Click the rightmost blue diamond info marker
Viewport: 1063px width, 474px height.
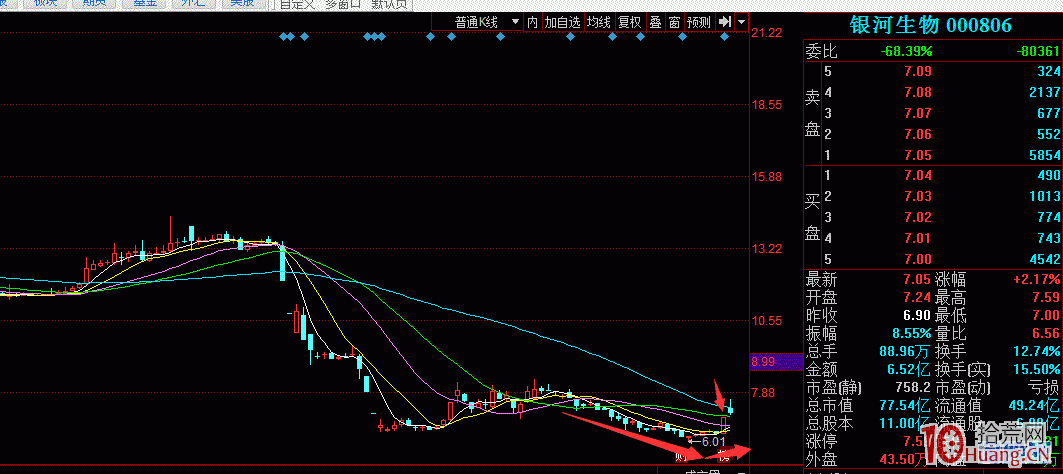pyautogui.click(x=725, y=37)
